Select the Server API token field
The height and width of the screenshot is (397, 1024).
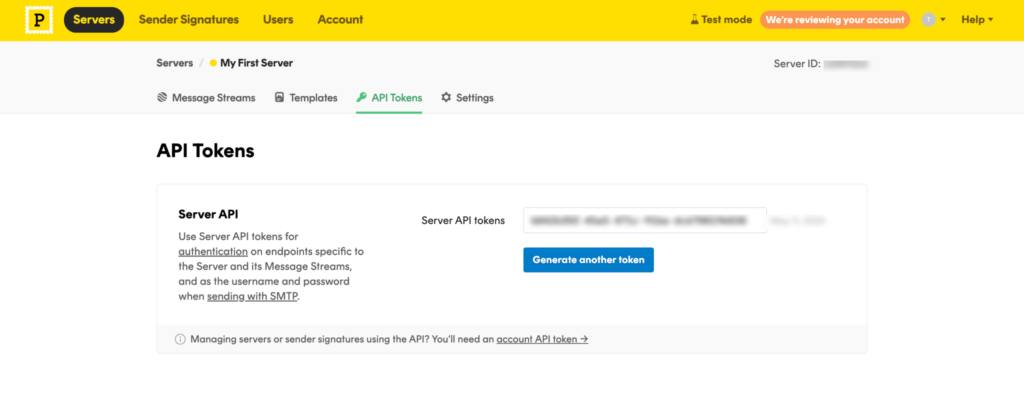point(645,221)
